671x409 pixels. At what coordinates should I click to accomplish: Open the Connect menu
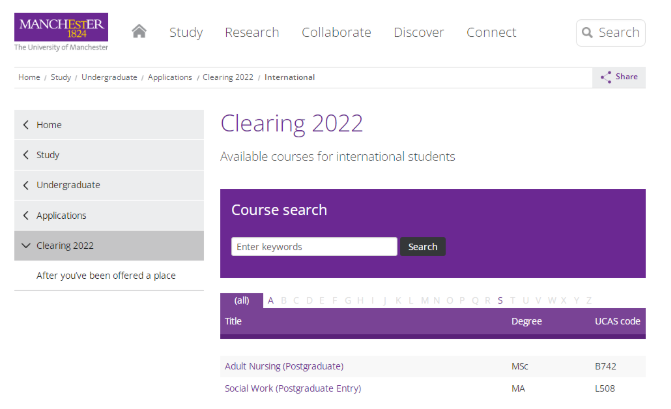tap(491, 32)
